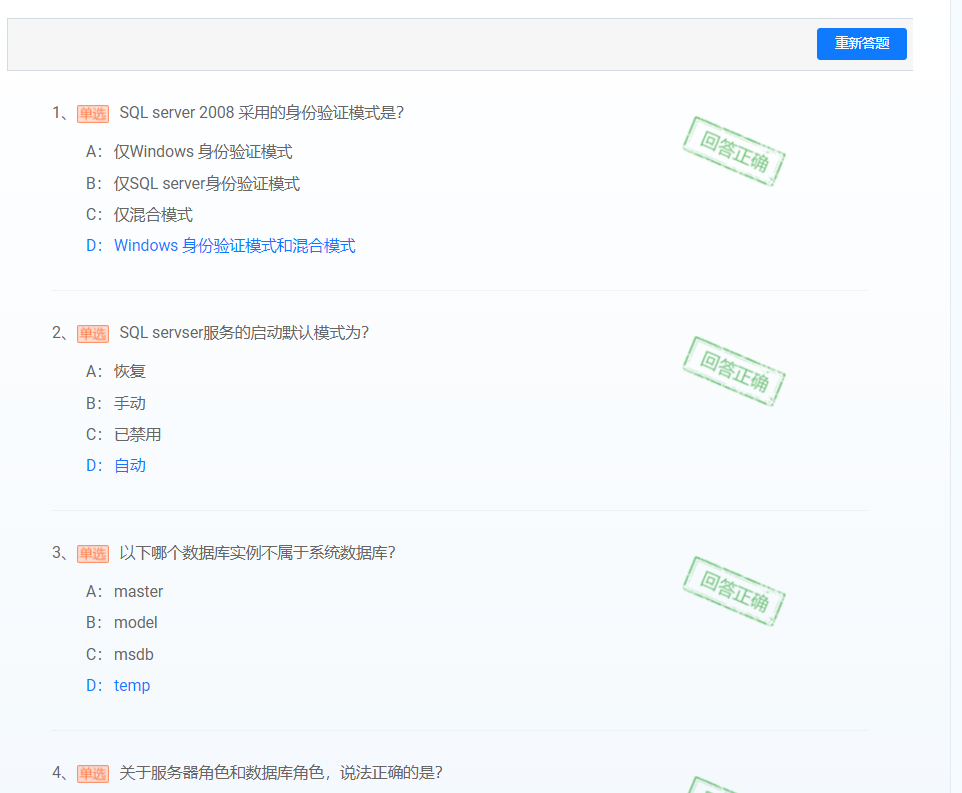Choose answer D temp
The width and height of the screenshot is (962, 793).
pos(118,685)
